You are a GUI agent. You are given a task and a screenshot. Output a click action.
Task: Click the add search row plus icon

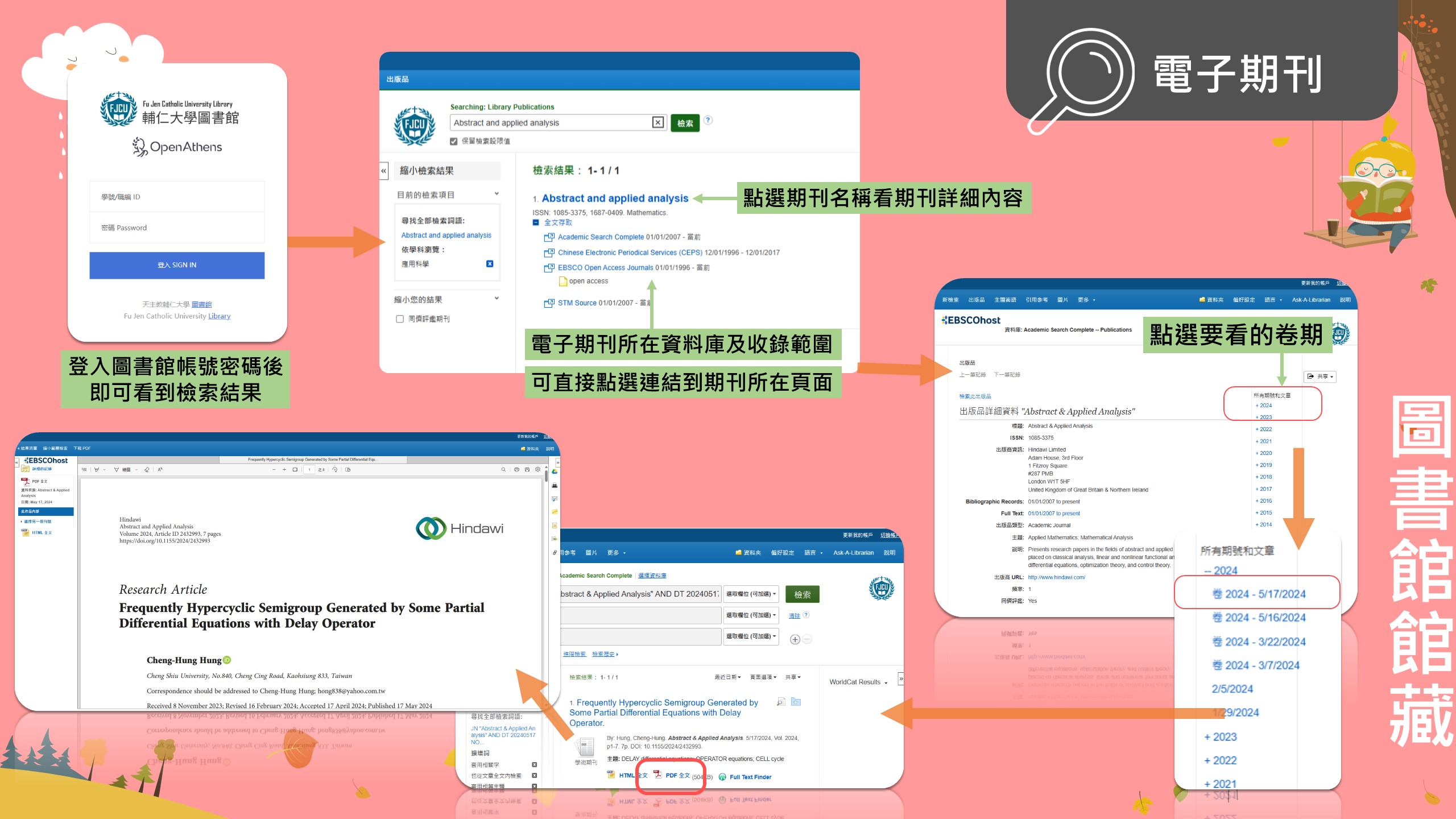(x=795, y=639)
